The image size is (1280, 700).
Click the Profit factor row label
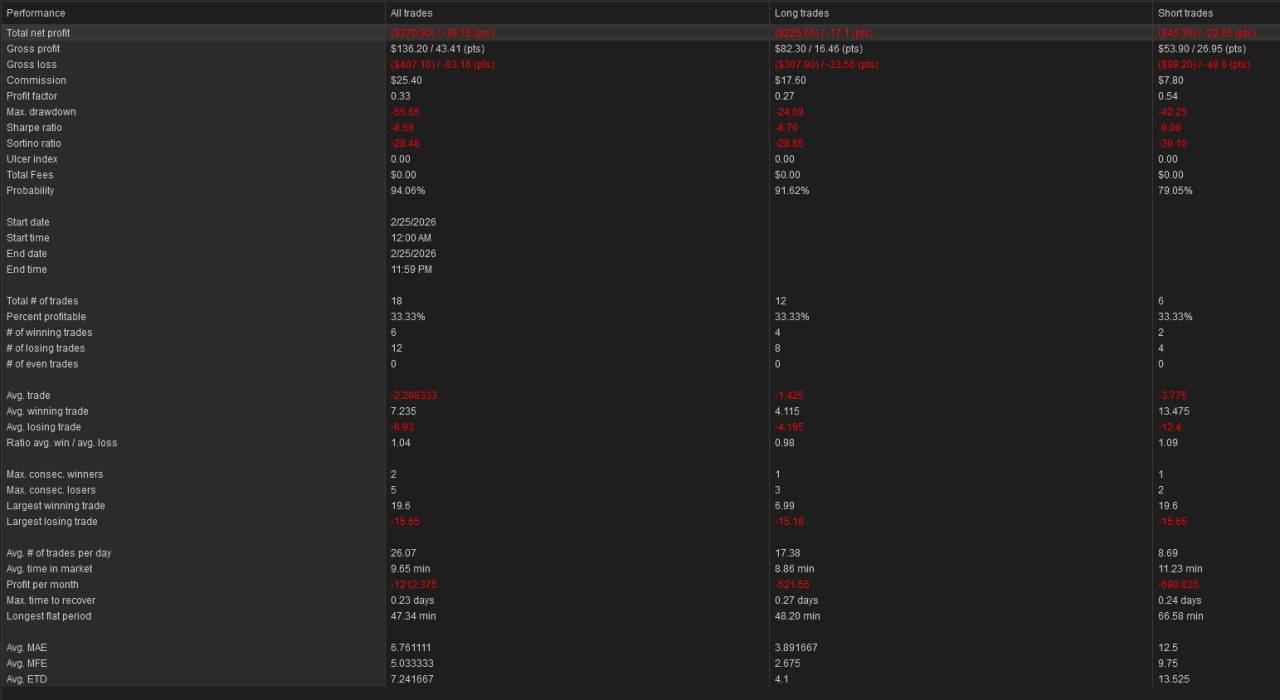(33, 96)
